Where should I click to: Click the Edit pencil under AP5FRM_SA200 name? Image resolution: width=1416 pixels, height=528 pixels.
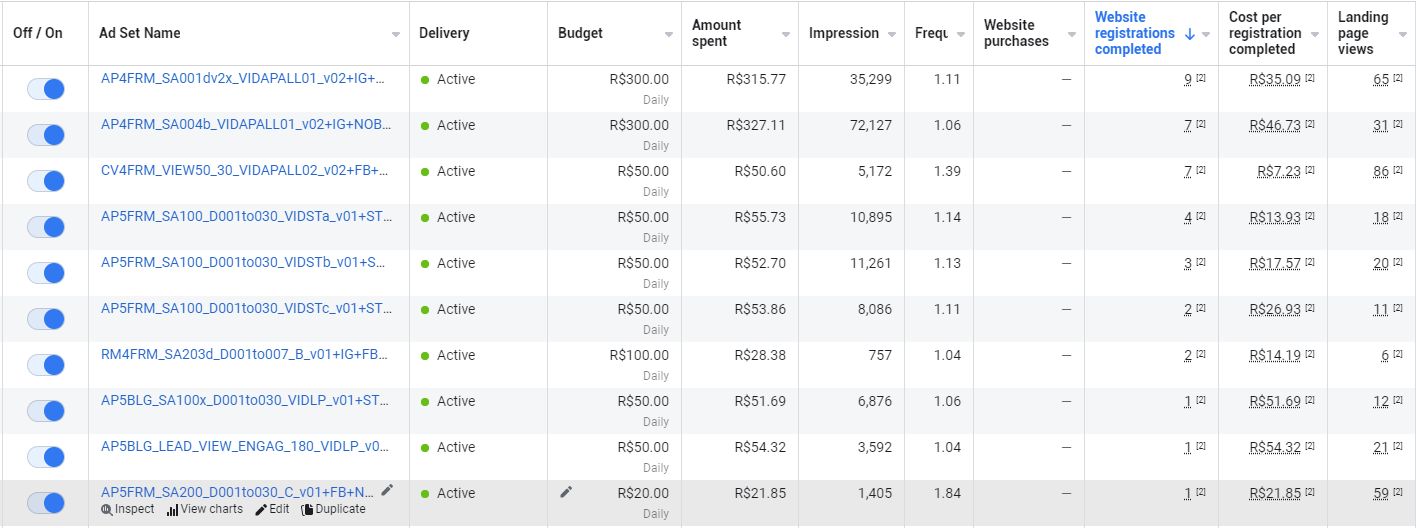[261, 510]
